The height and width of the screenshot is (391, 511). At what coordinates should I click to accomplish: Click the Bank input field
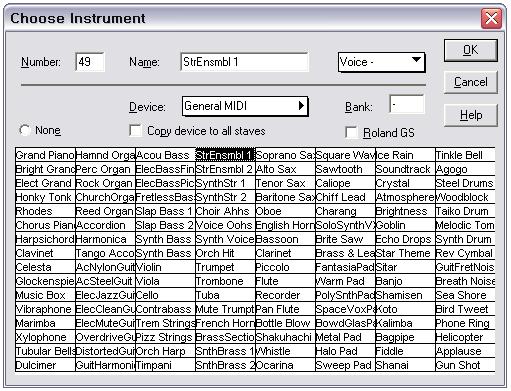click(x=407, y=104)
